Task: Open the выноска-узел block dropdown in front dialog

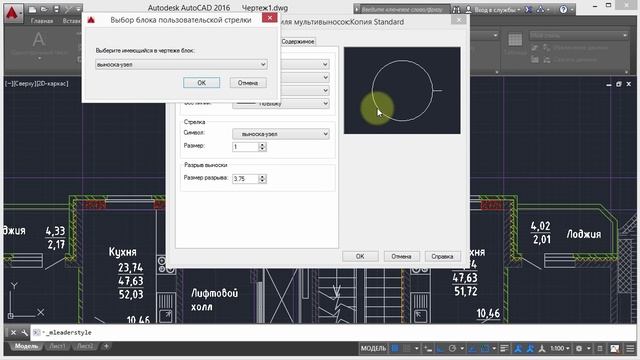Action: (x=181, y=64)
